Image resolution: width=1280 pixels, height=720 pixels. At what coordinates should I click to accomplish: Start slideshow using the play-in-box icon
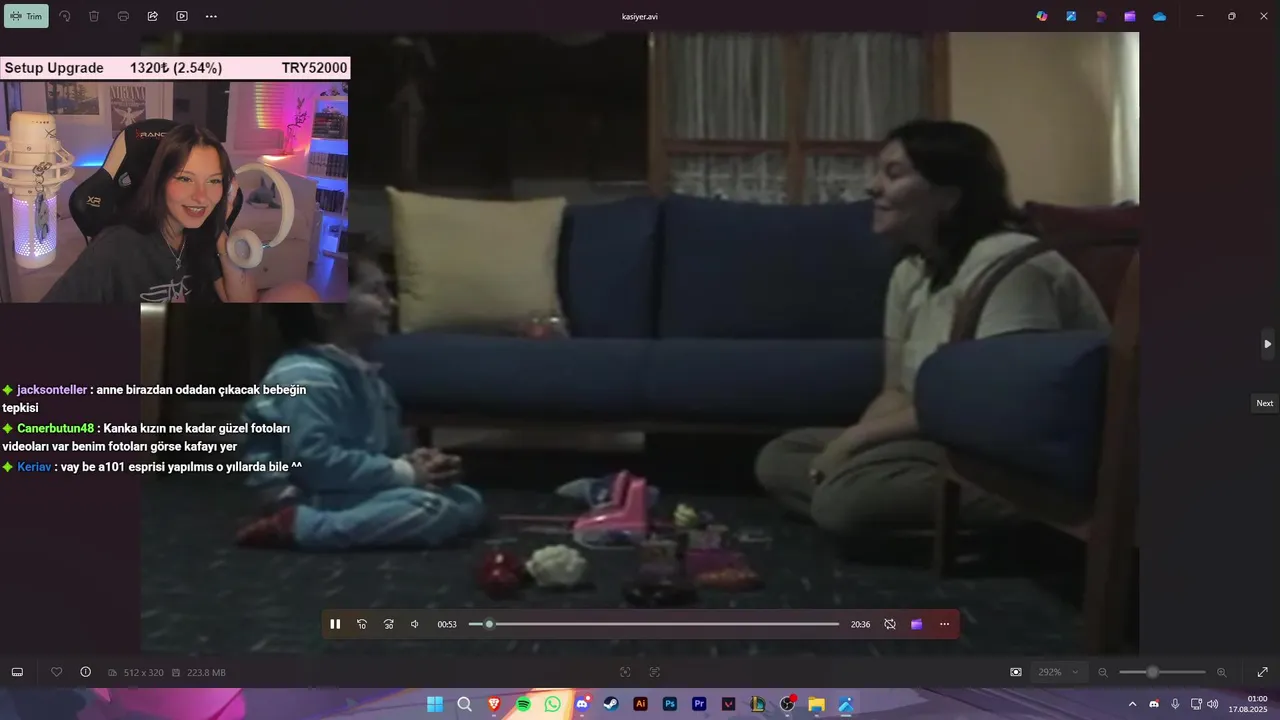click(x=182, y=16)
